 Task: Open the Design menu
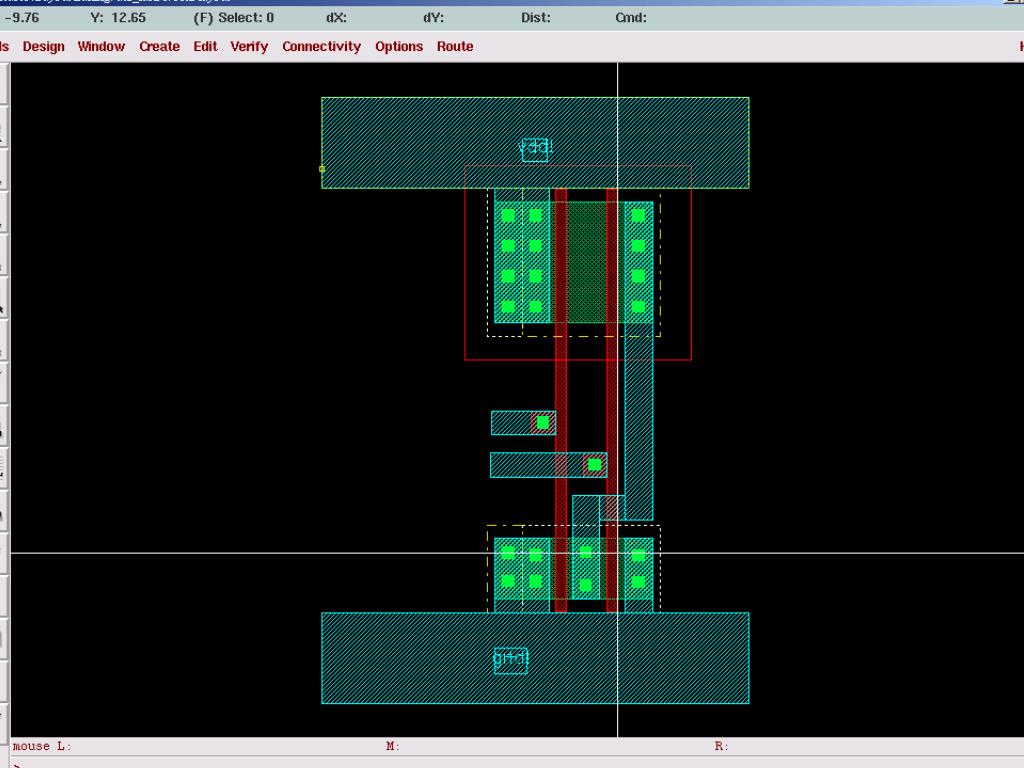(x=44, y=46)
